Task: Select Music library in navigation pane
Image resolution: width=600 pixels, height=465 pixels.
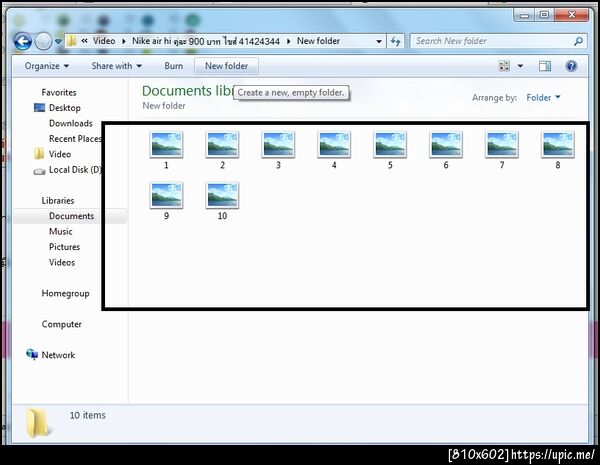Action: 60,231
